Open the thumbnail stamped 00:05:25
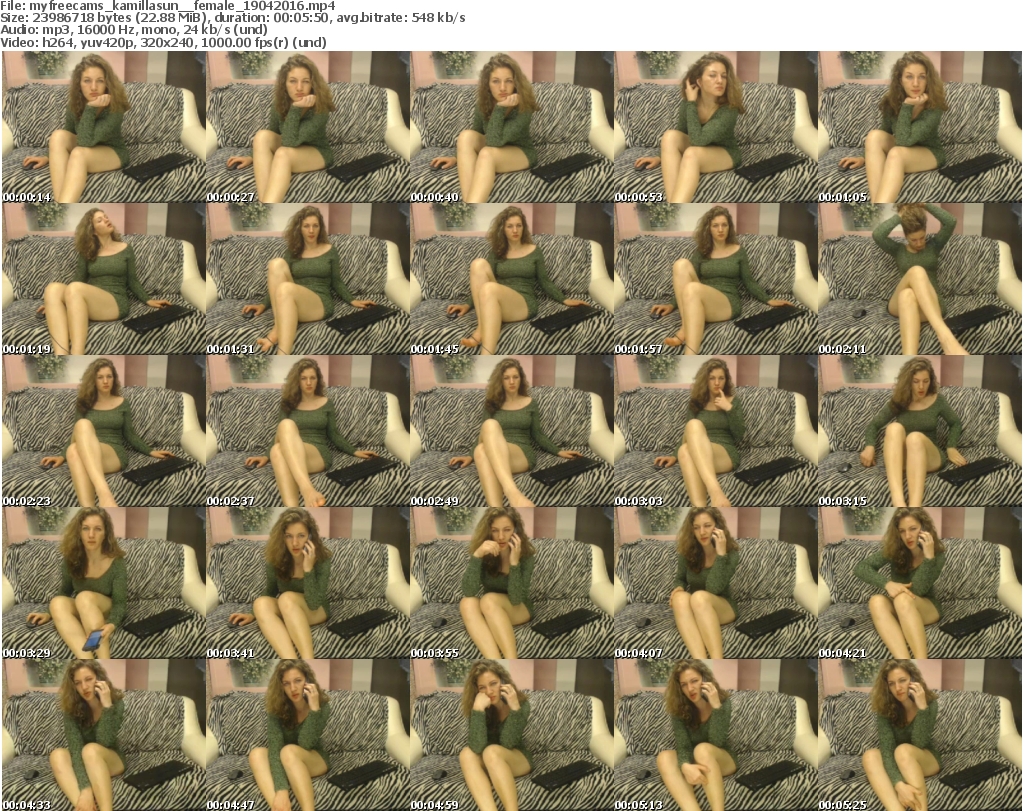The width and height of the screenshot is (1024, 811). tap(920, 735)
